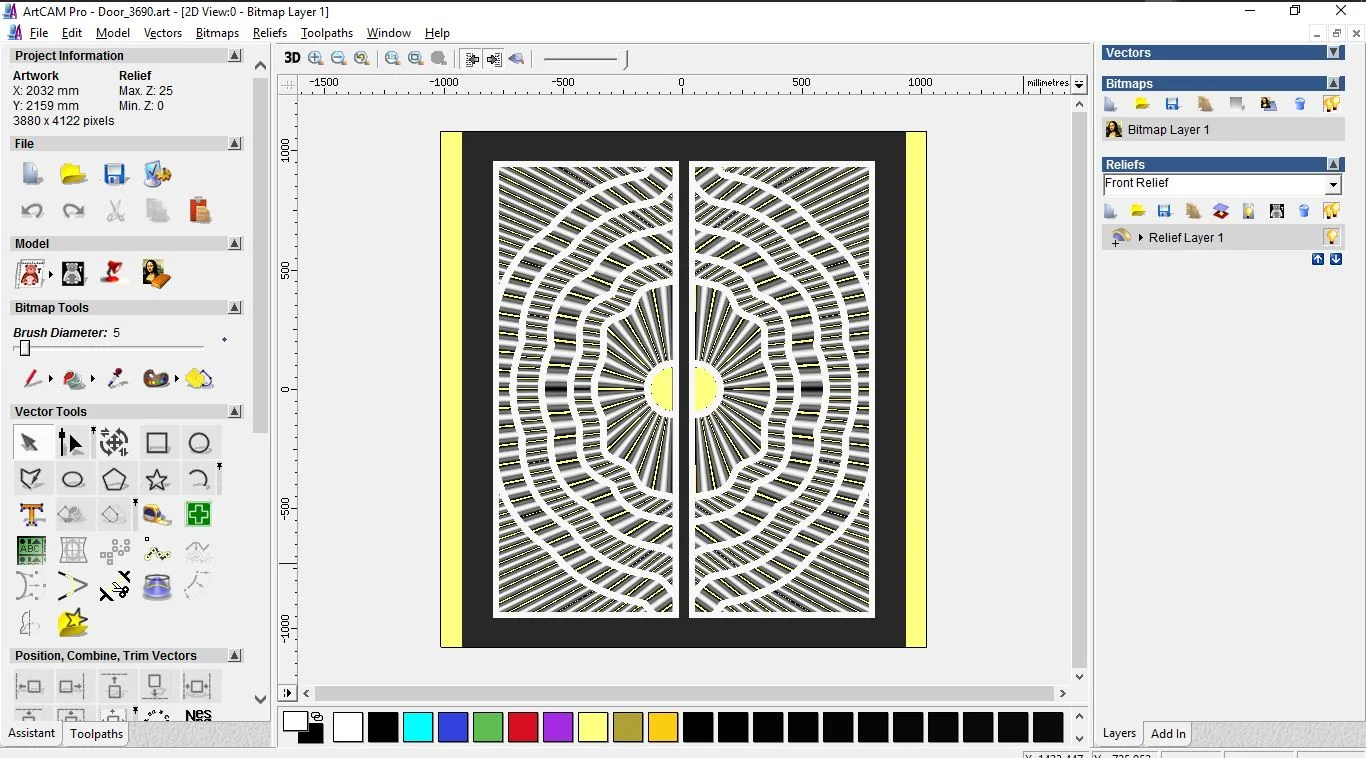Delete bitmap layer with trash icon

[1300, 104]
